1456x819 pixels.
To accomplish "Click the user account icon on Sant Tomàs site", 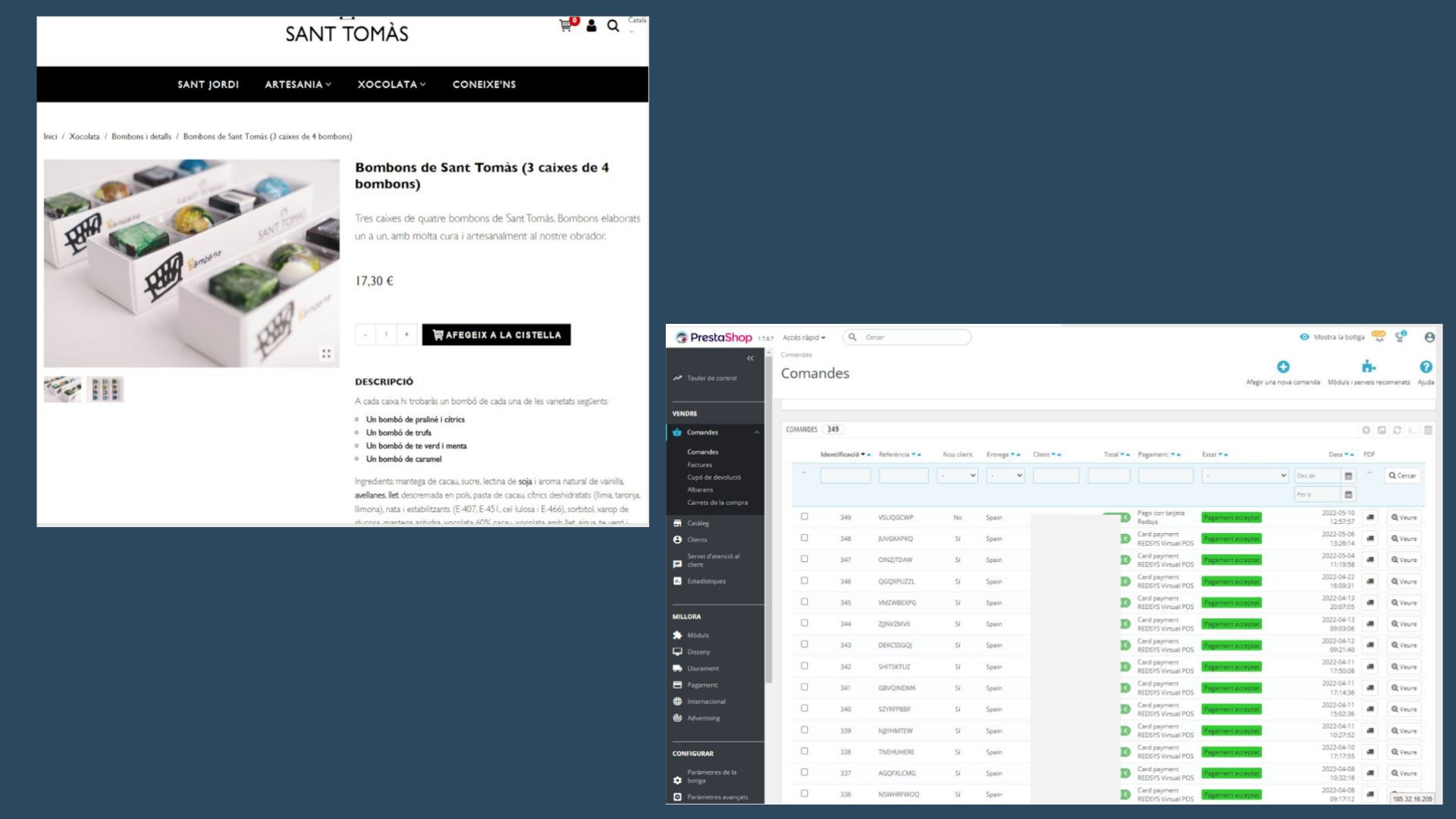I will pyautogui.click(x=591, y=26).
